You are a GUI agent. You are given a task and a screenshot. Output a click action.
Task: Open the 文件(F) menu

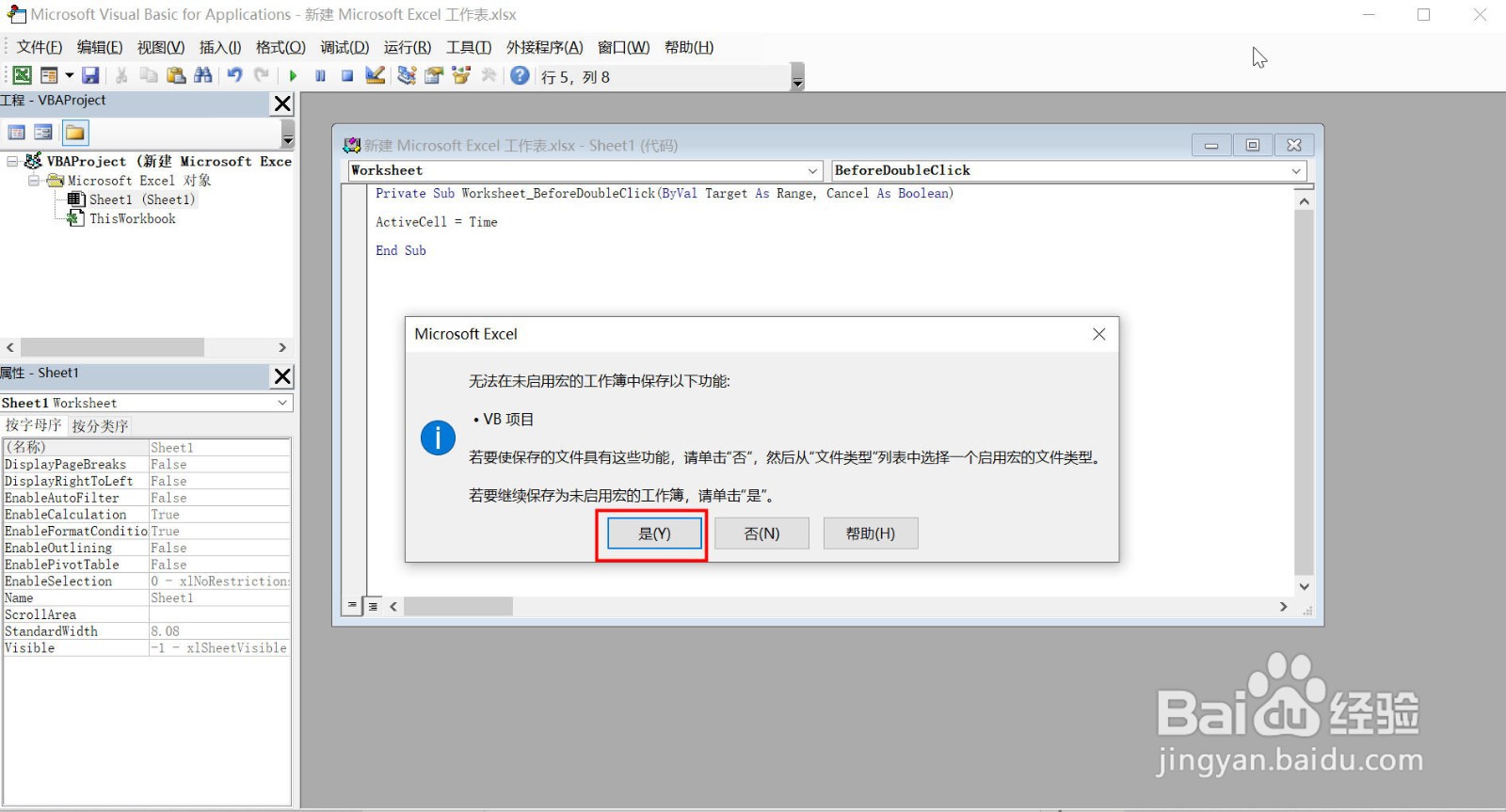click(x=40, y=47)
